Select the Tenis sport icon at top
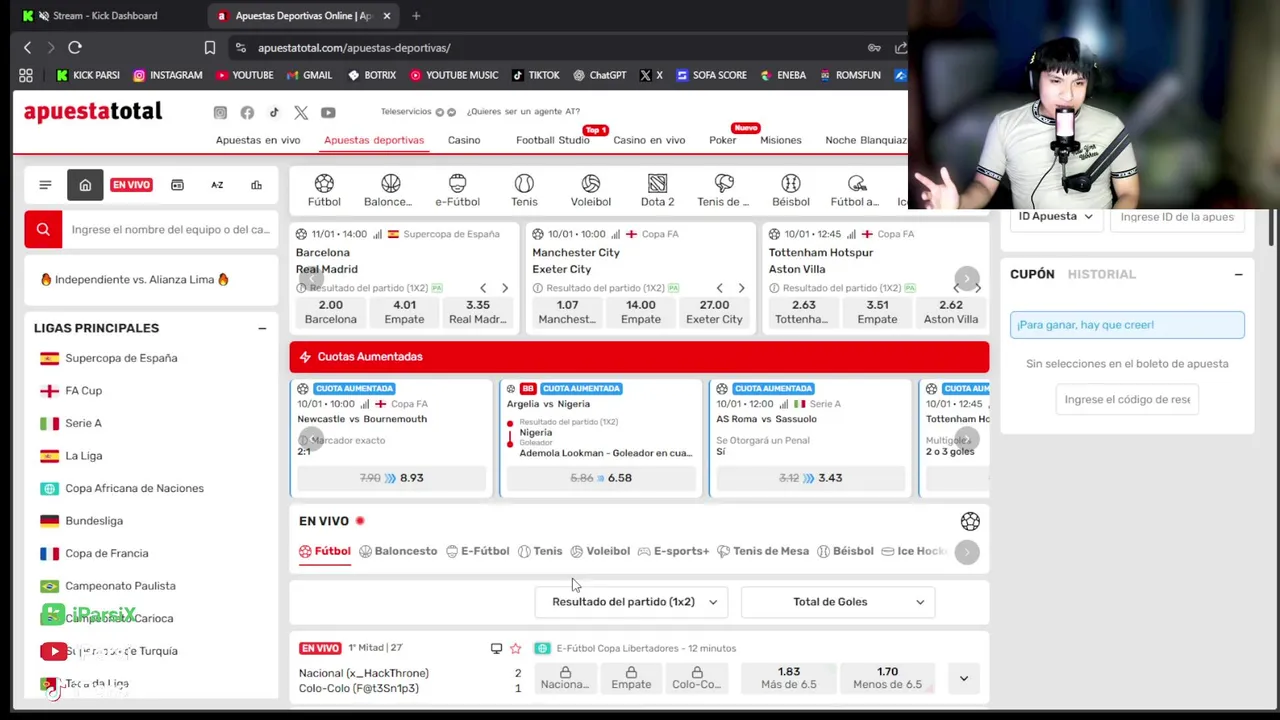 click(524, 190)
